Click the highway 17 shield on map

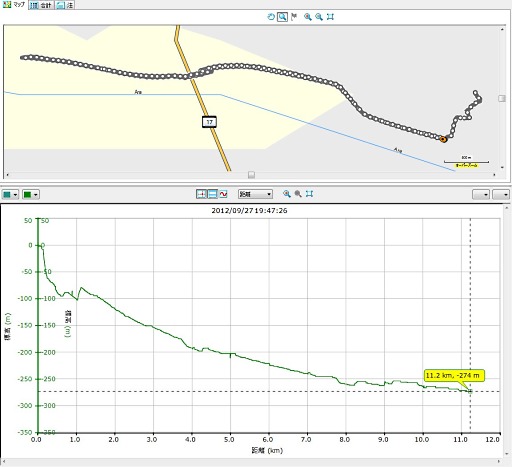[209, 122]
